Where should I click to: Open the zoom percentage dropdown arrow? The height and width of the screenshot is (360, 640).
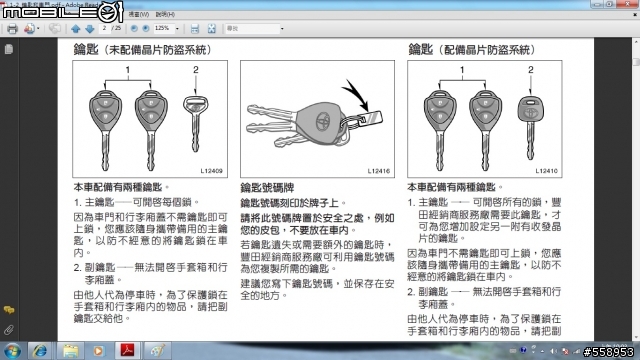pyautogui.click(x=177, y=29)
